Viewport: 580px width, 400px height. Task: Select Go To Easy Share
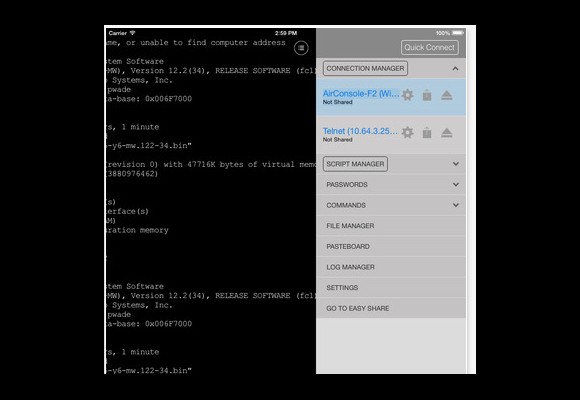tap(391, 308)
